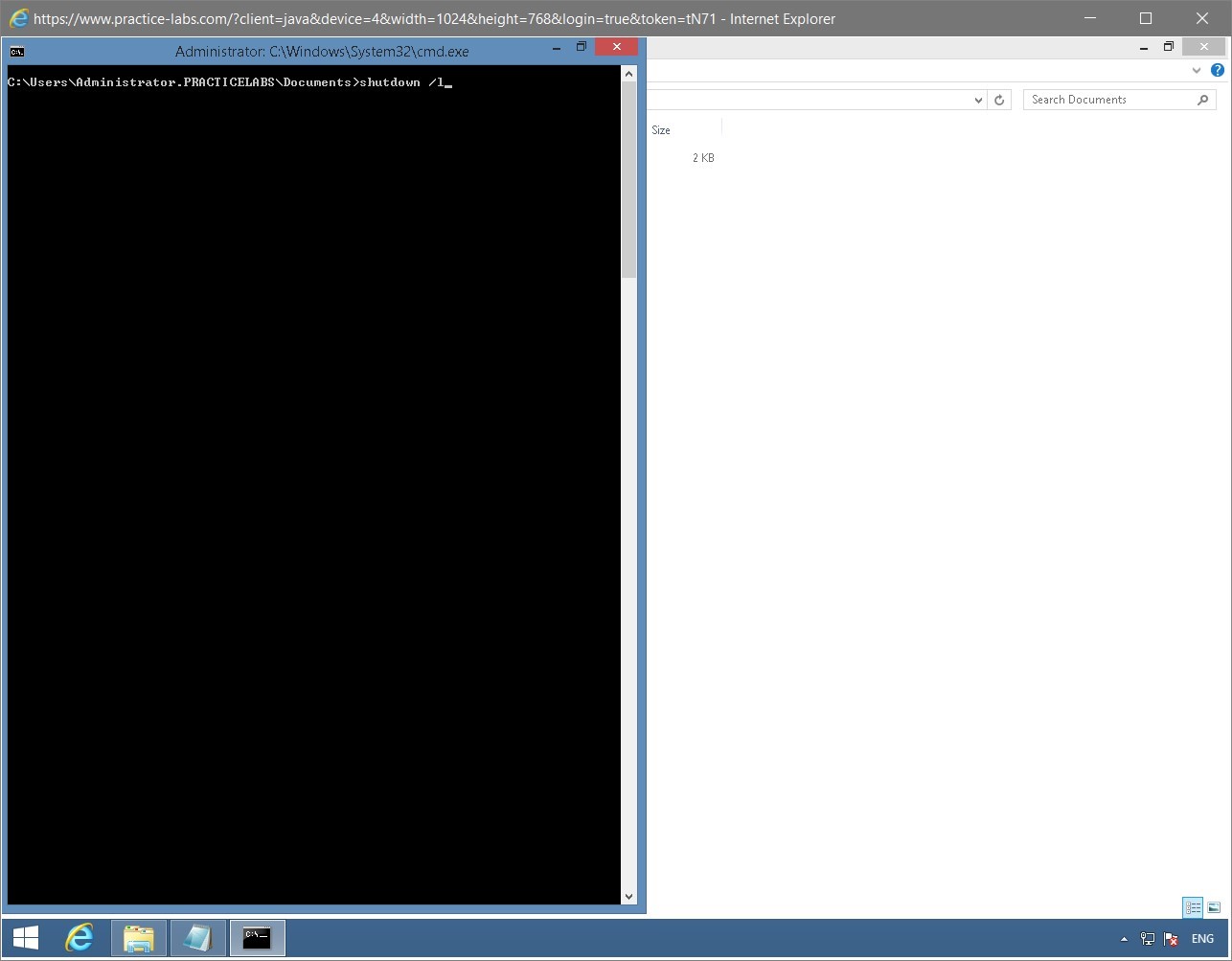Open Internet Explorer from the taskbar
Viewport: 1232px width, 961px height.
(x=80, y=938)
